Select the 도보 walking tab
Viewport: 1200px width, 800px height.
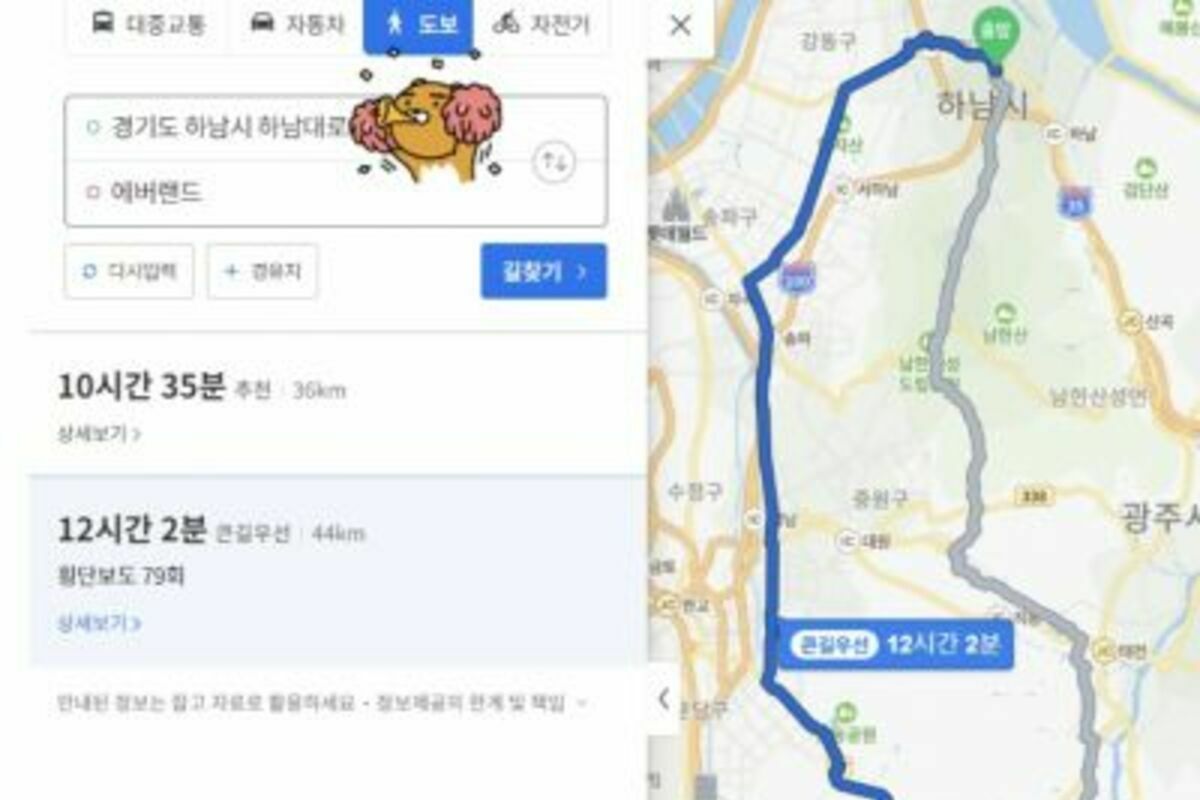418,25
